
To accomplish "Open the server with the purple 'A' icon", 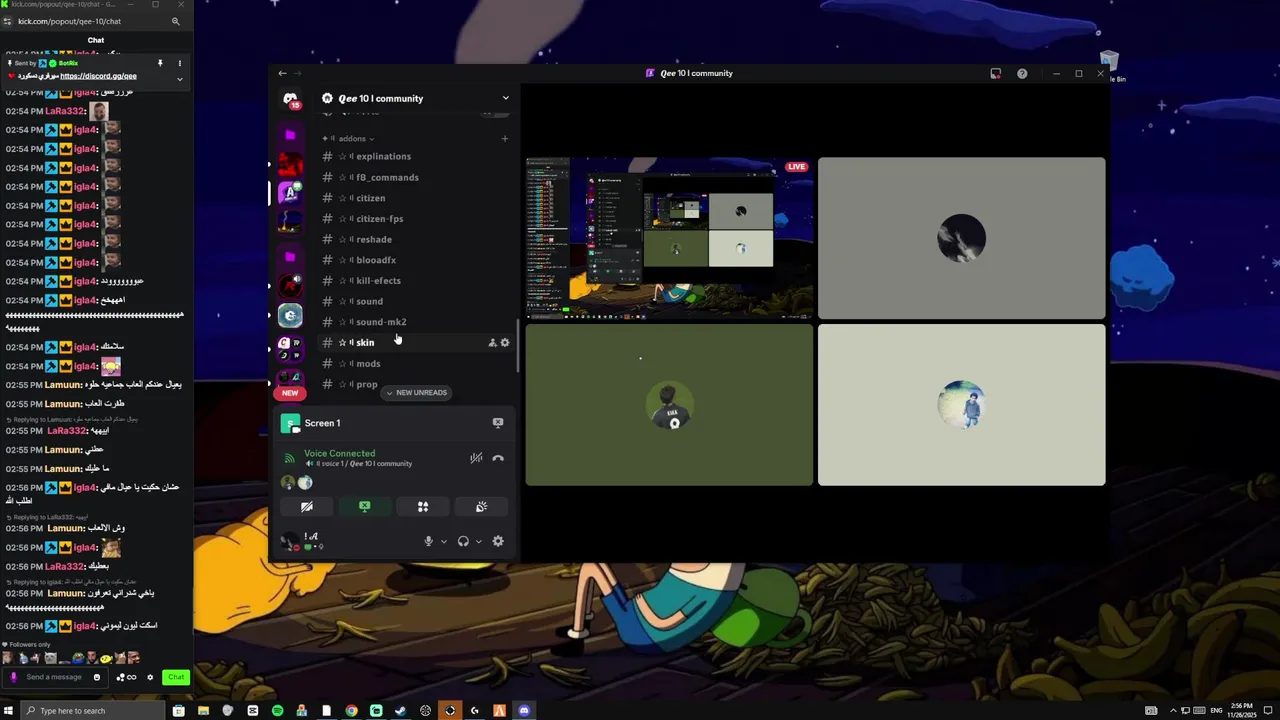I will pos(290,192).
